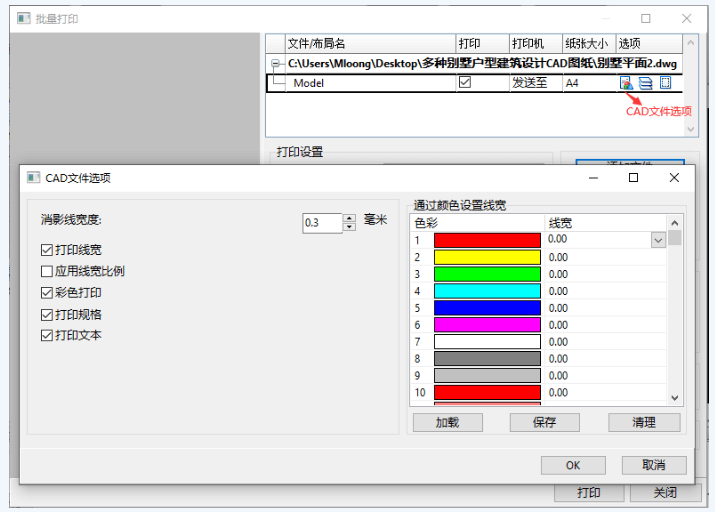Enable the 应用线宽比例 checkbox
The height and width of the screenshot is (512, 715).
pos(47,271)
